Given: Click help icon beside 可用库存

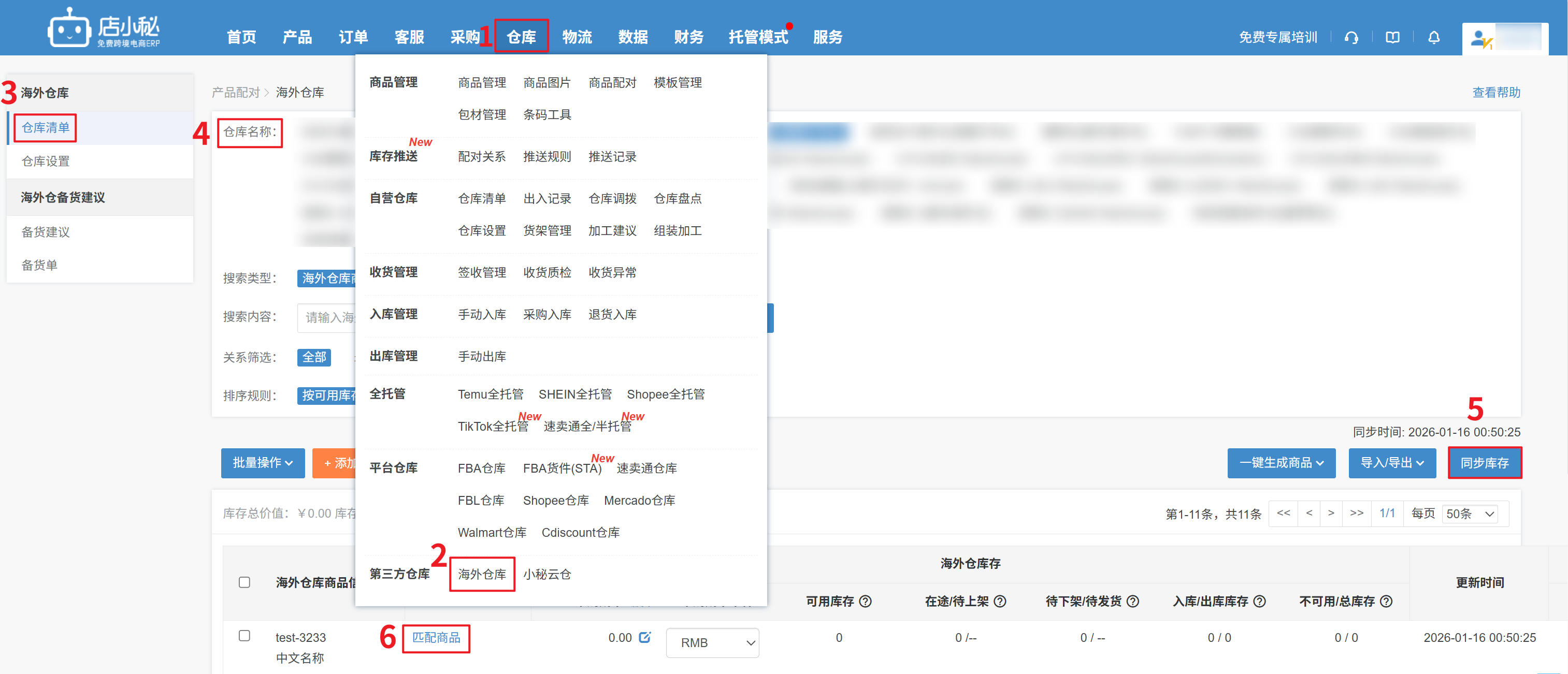Looking at the screenshot, I should (x=865, y=601).
